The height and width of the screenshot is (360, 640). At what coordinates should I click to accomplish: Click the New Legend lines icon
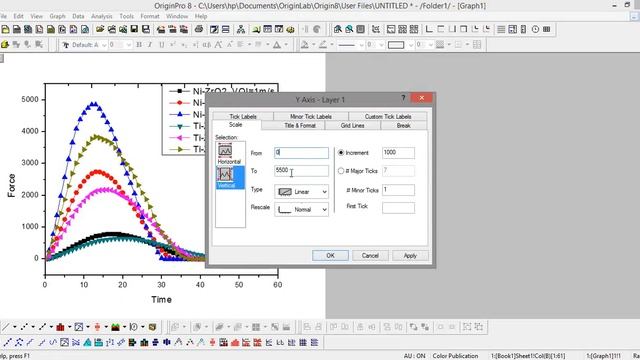click(x=501, y=29)
